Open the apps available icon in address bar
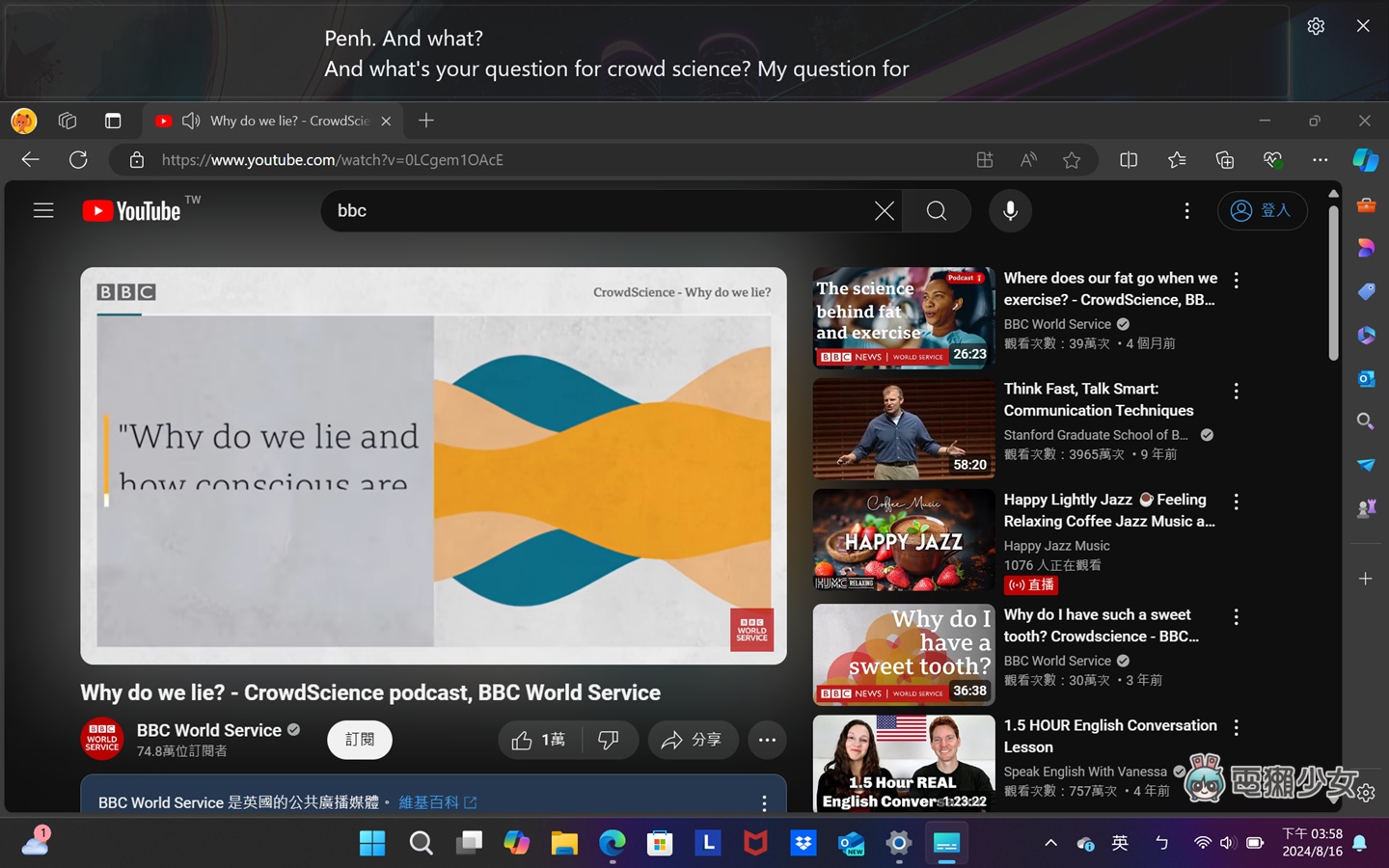Image resolution: width=1389 pixels, height=868 pixels. (x=984, y=160)
